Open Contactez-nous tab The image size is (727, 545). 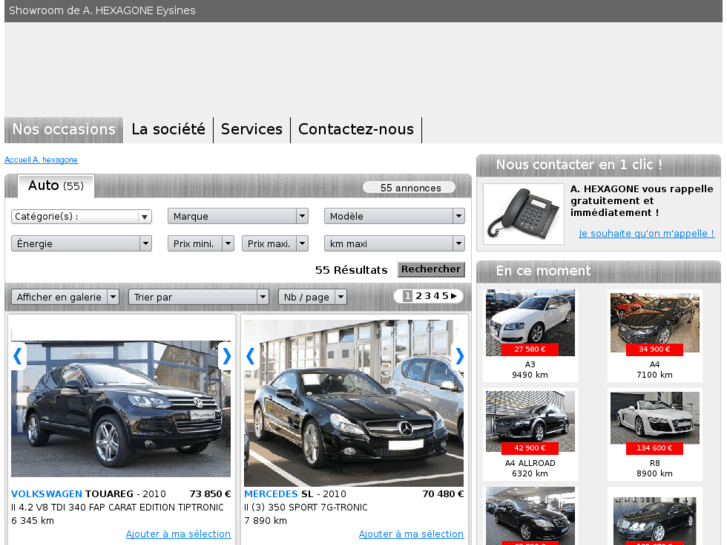pyautogui.click(x=356, y=129)
